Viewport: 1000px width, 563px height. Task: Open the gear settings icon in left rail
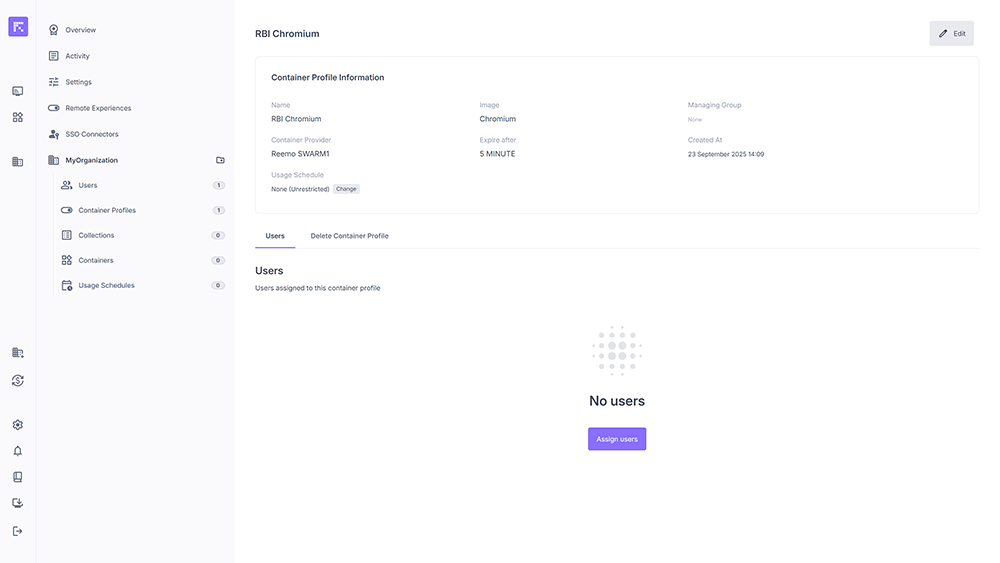pos(17,425)
